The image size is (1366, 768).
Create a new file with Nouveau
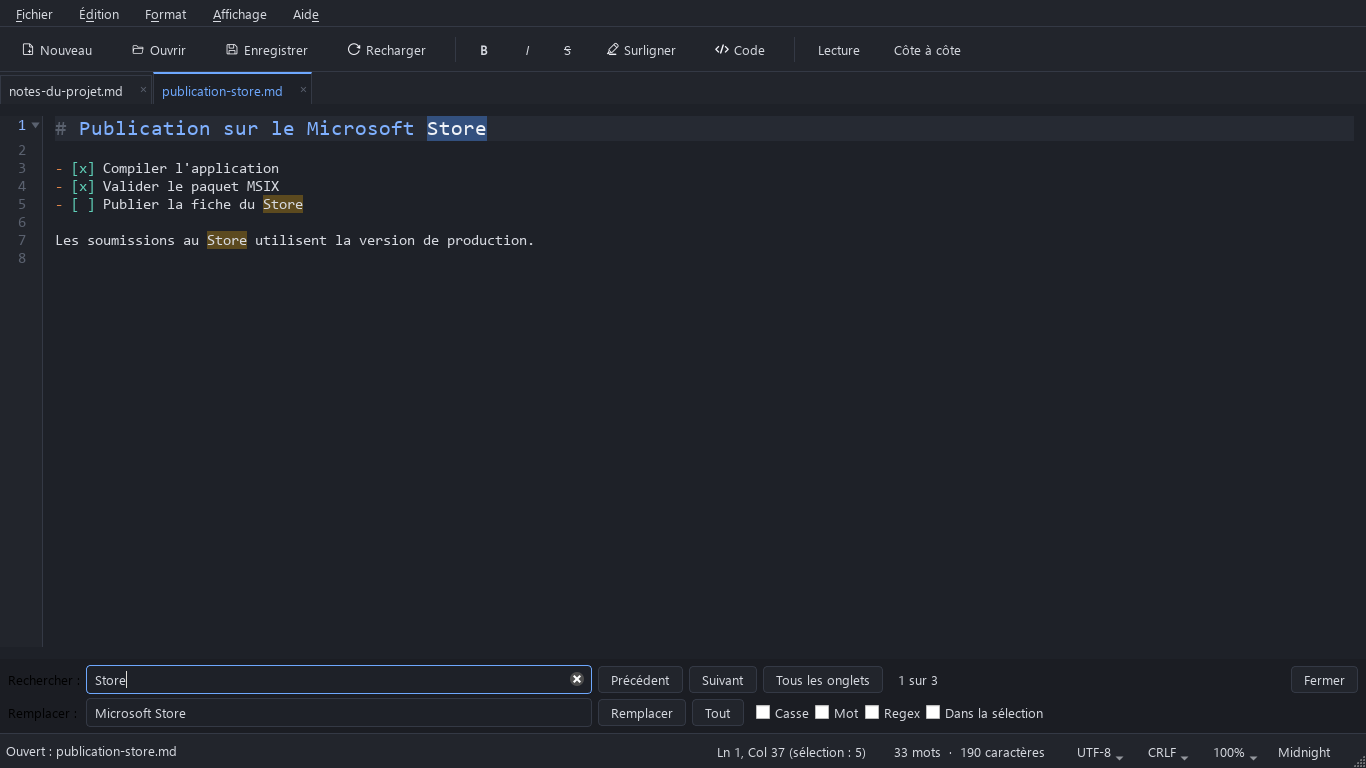coord(57,50)
